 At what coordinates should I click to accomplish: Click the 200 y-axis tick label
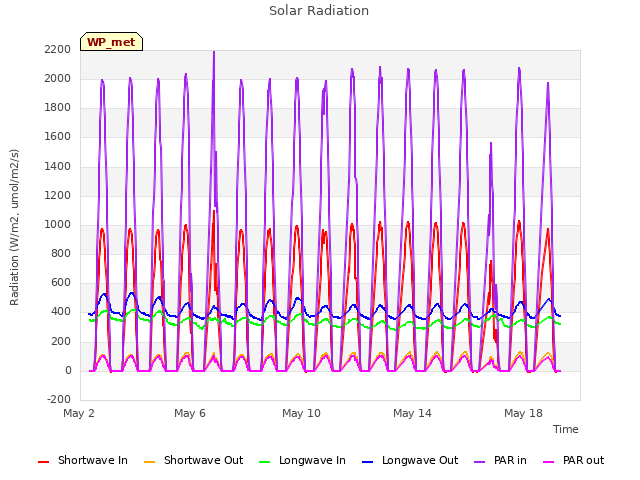click(x=61, y=342)
